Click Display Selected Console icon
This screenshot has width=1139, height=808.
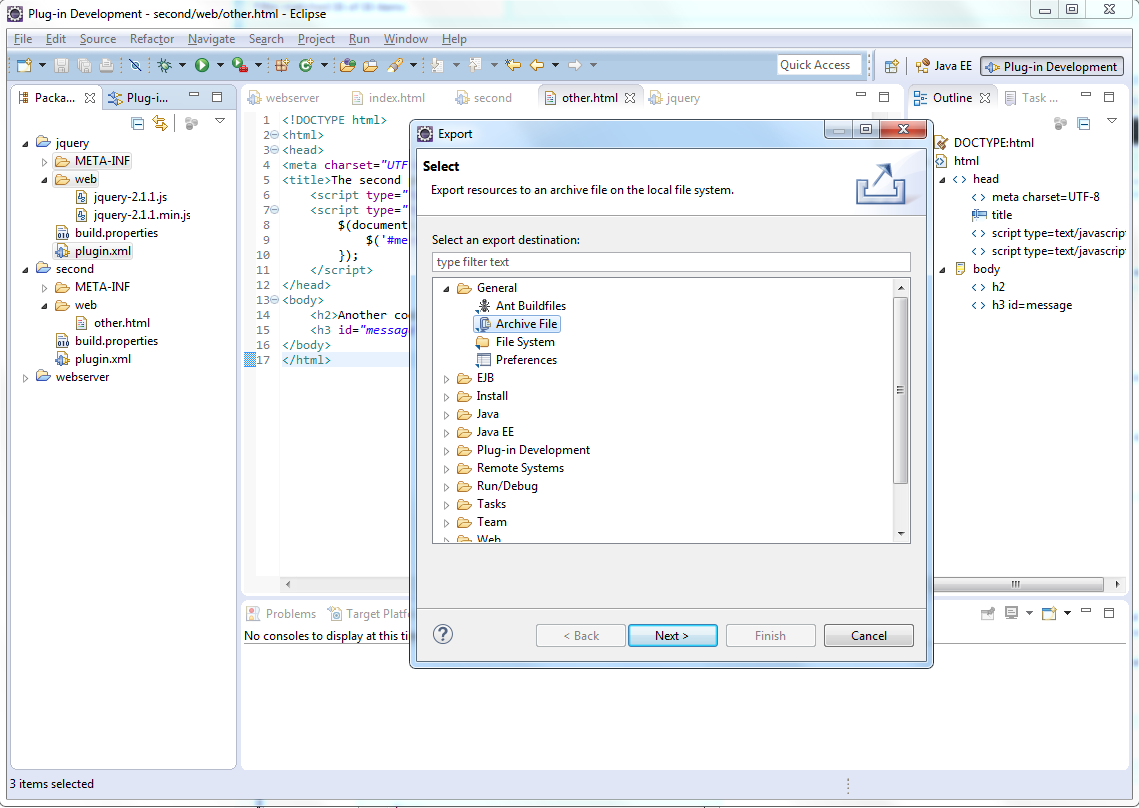[1011, 614]
